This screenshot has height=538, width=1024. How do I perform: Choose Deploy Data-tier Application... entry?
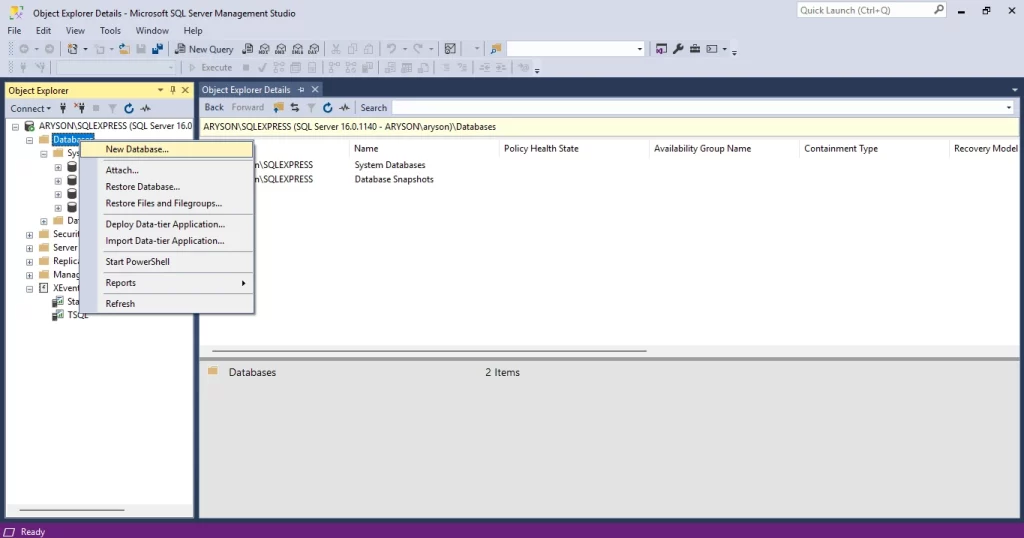coord(167,224)
